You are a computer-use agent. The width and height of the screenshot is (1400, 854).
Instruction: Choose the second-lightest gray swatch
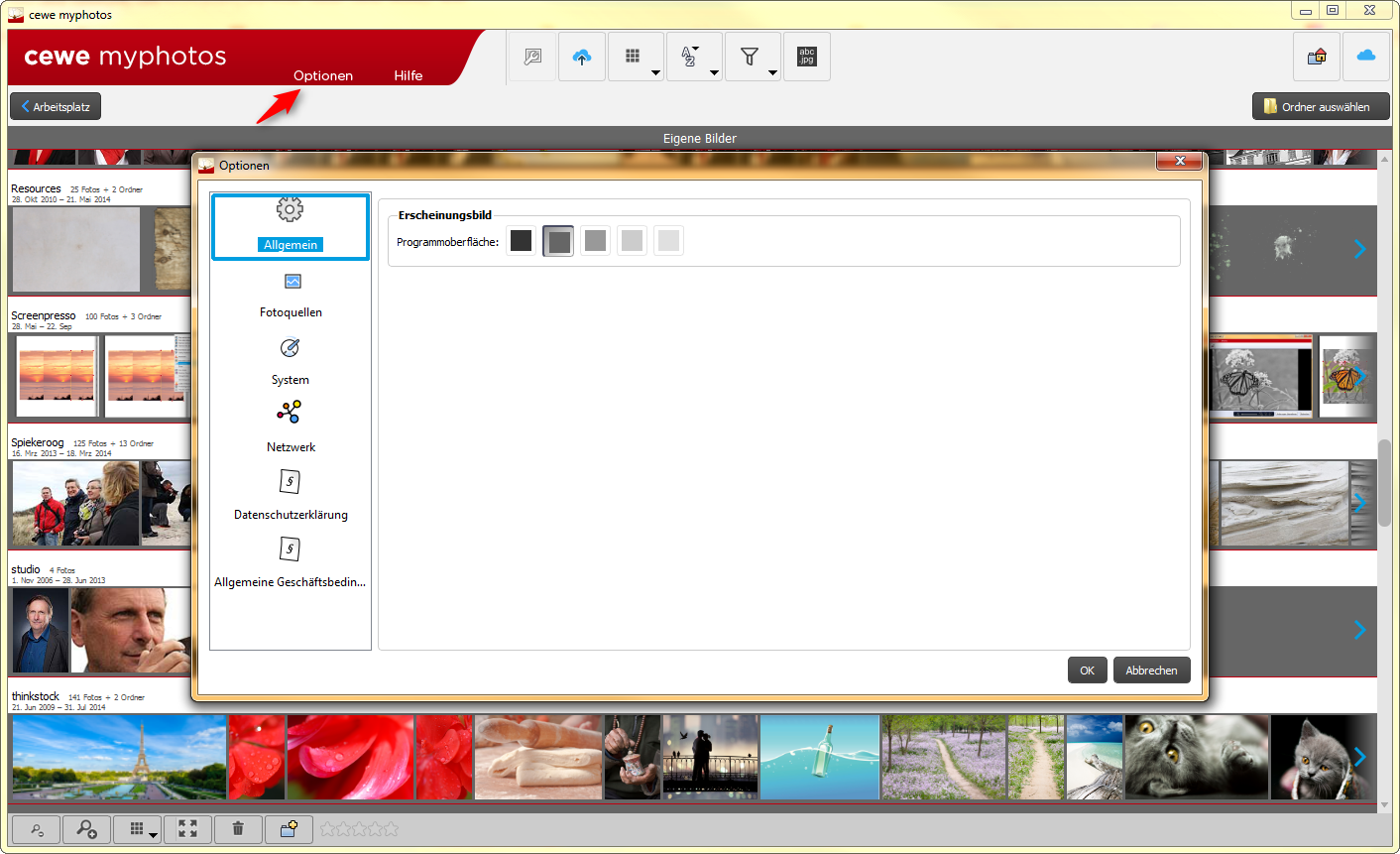pos(632,240)
